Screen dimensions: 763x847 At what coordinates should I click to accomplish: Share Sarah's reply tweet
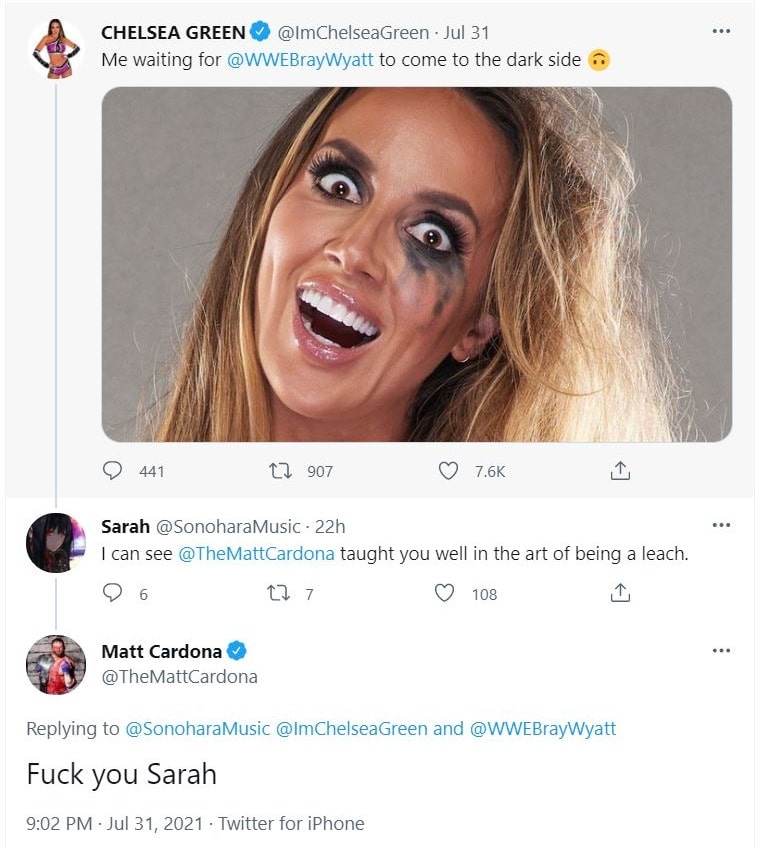(x=620, y=594)
